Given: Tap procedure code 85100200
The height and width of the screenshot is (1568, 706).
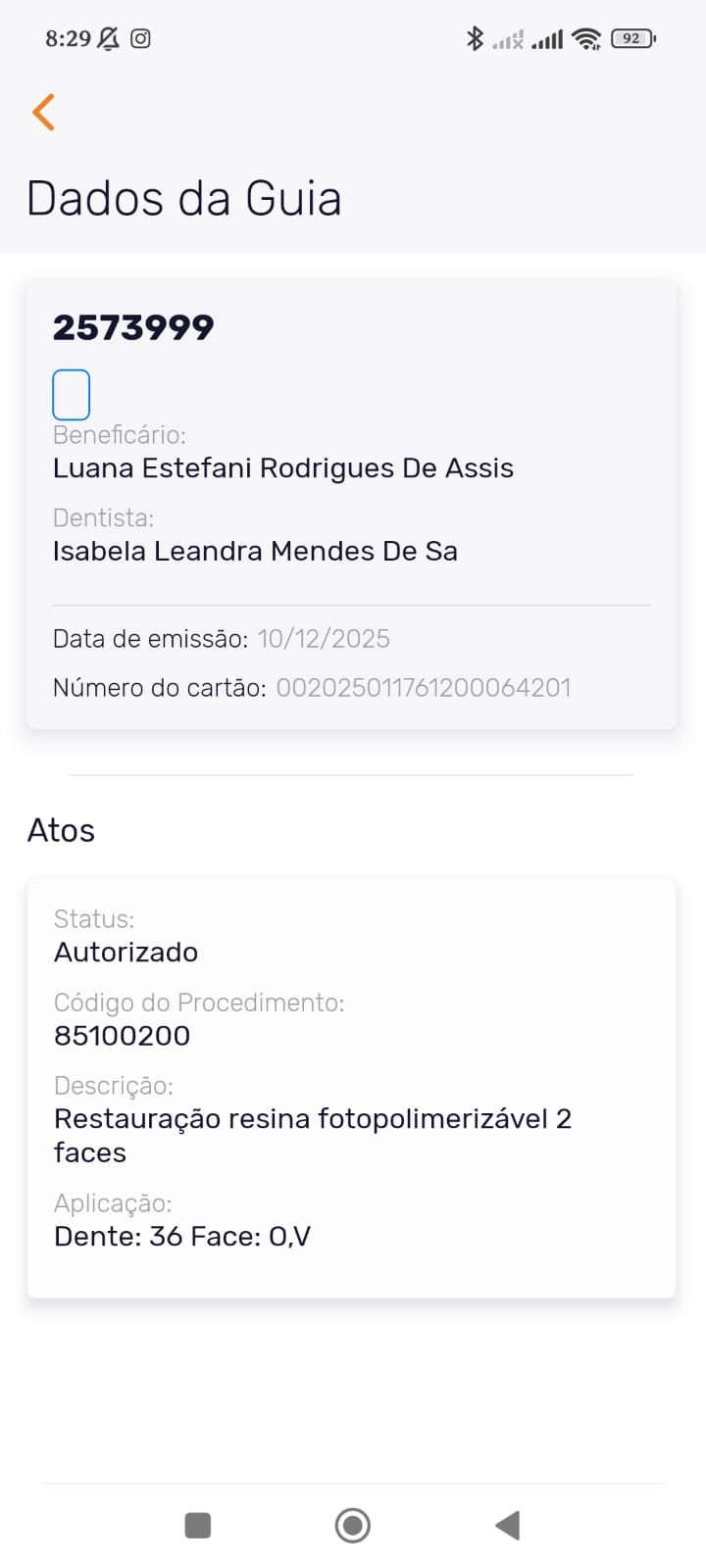Looking at the screenshot, I should pos(123,1036).
